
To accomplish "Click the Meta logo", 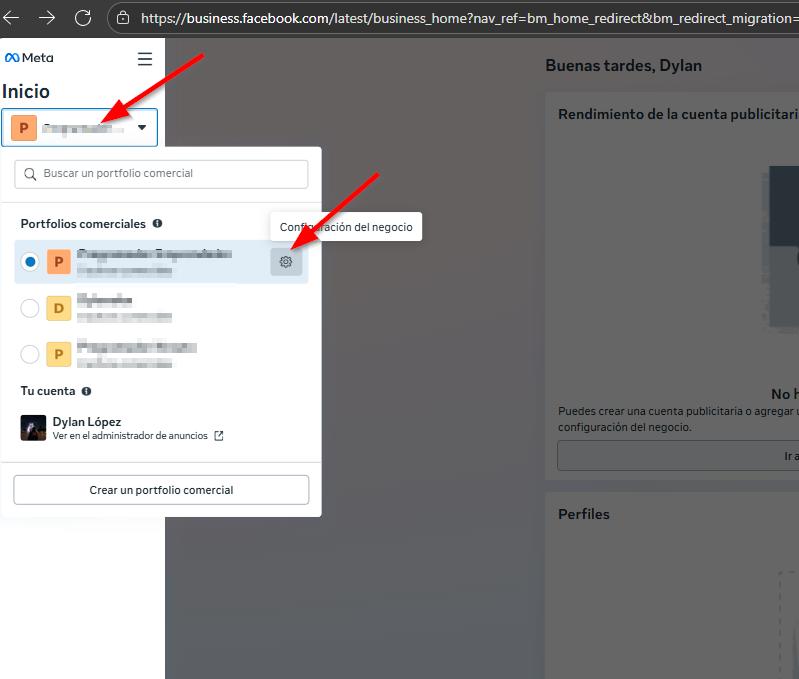I will [x=29, y=58].
